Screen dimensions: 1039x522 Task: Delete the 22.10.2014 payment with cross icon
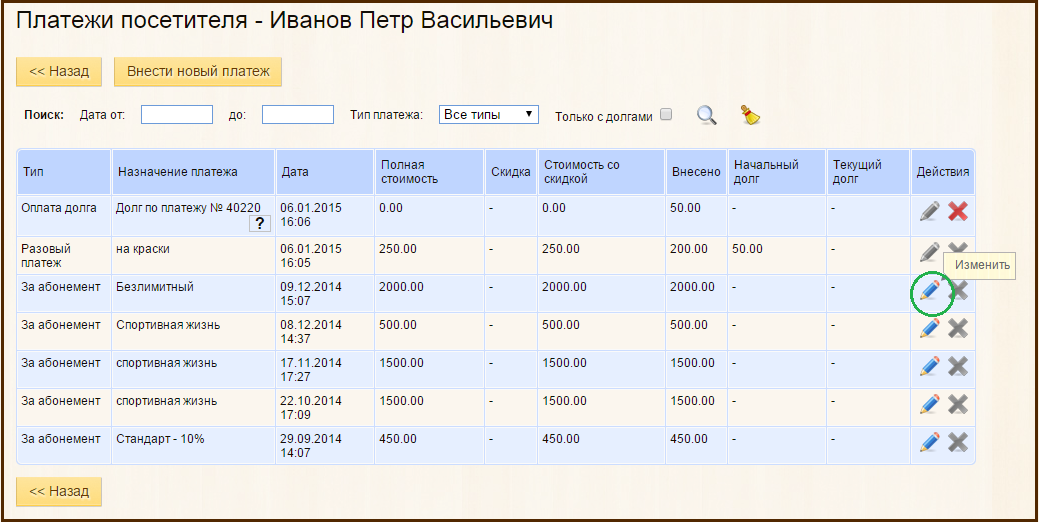point(957,403)
